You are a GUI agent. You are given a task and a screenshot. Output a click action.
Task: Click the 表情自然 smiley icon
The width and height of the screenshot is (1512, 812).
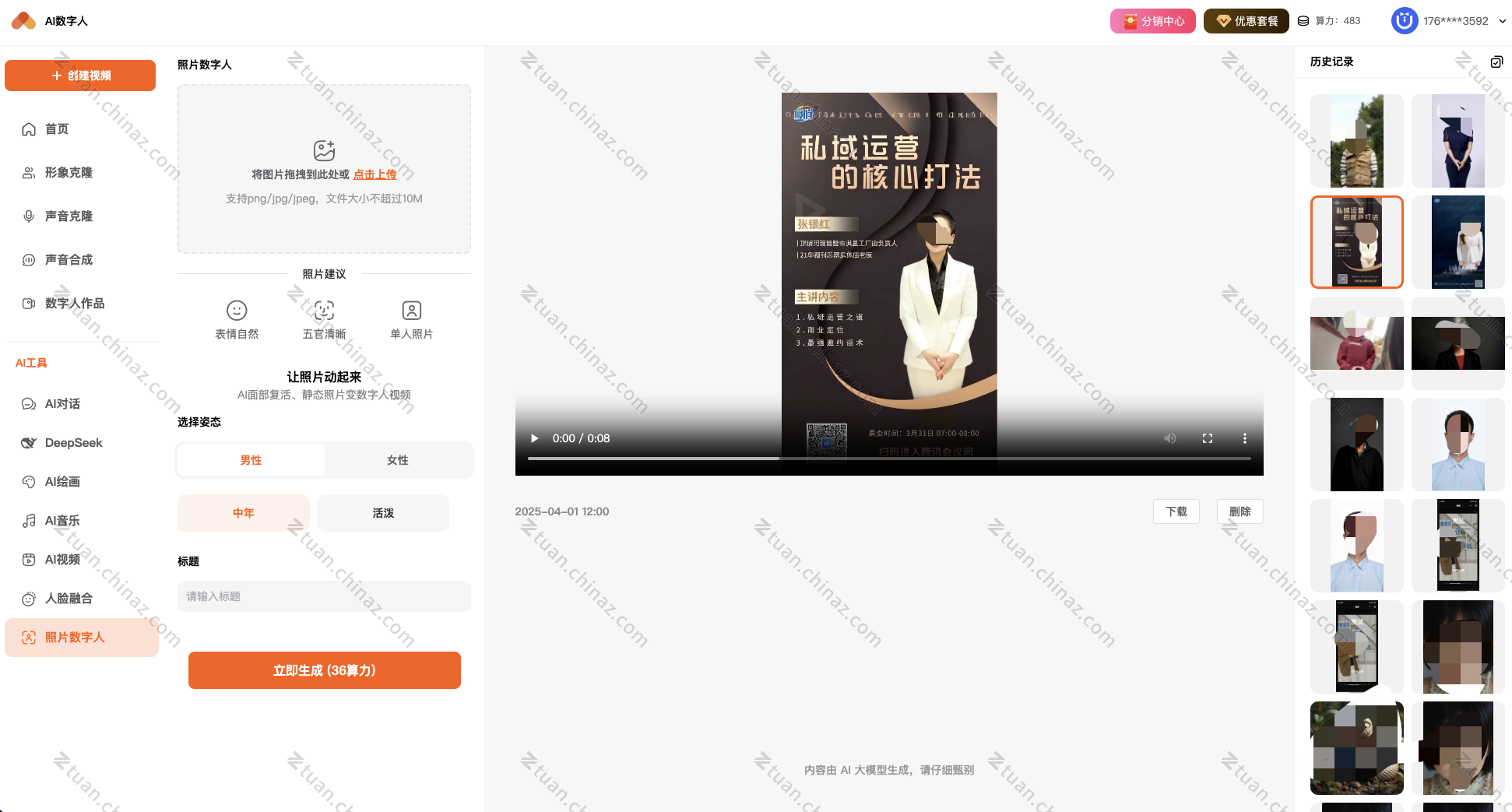click(237, 311)
